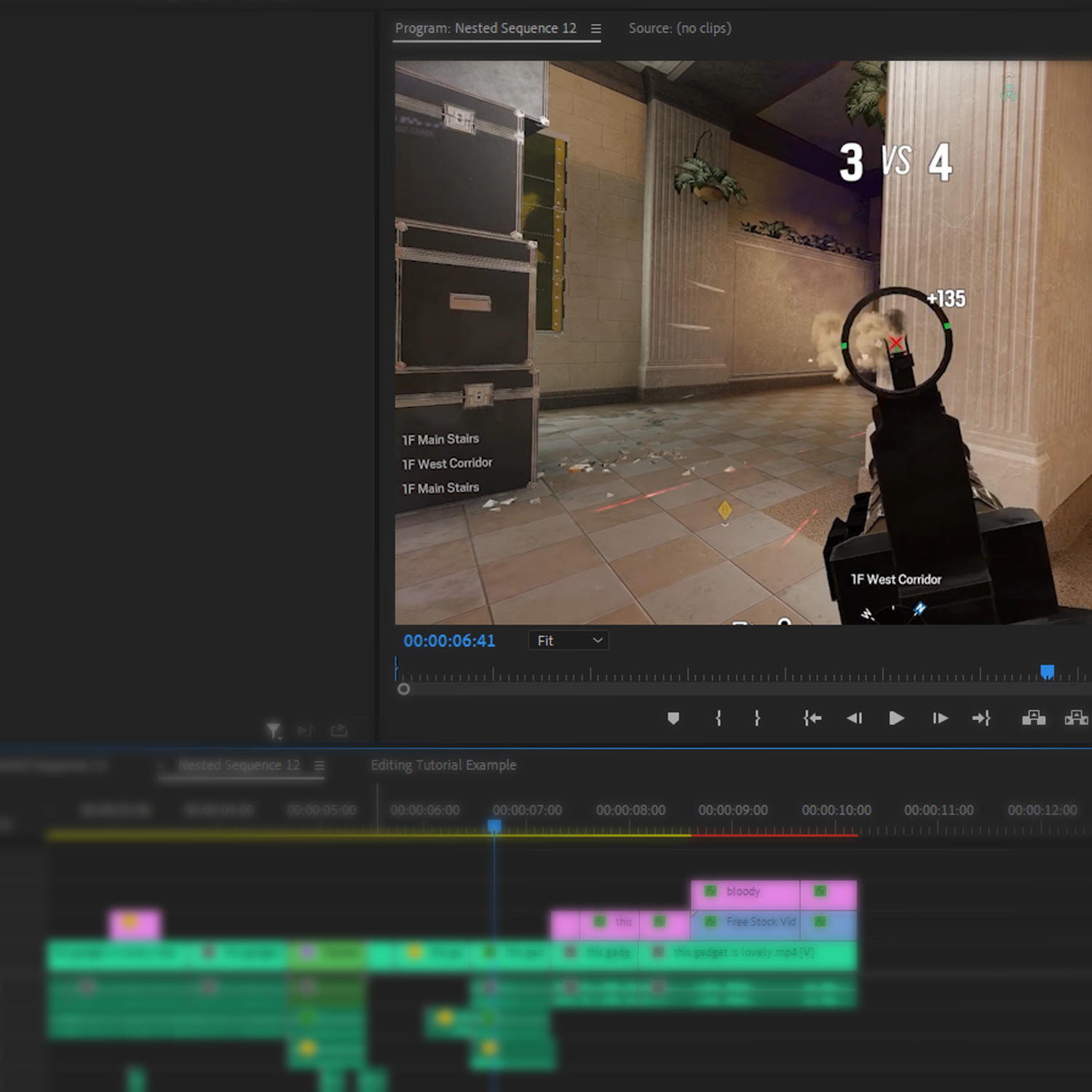Open the filter funnel options
The image size is (1092, 1092).
274,730
